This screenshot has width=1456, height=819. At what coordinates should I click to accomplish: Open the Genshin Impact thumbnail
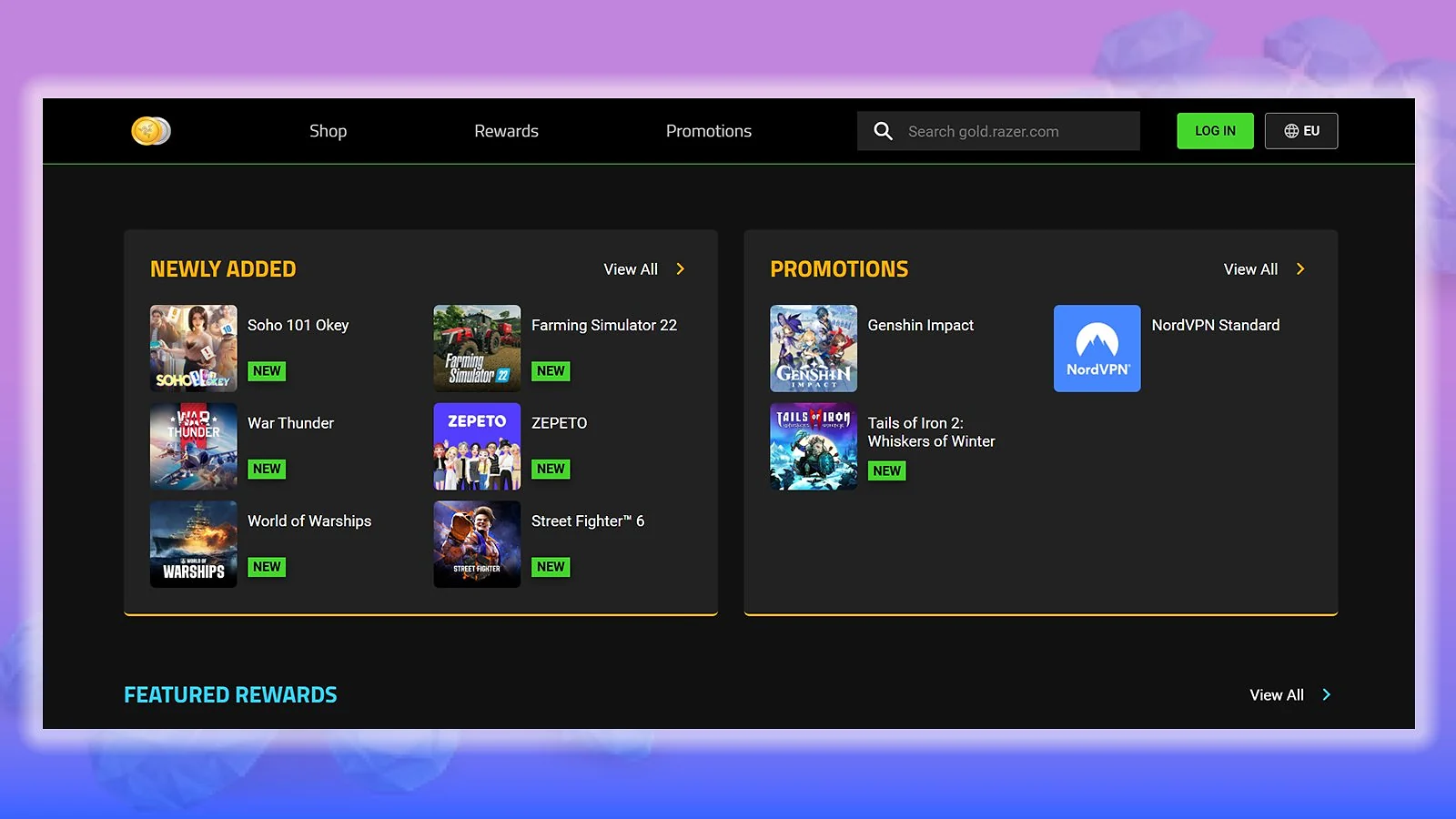coord(814,349)
